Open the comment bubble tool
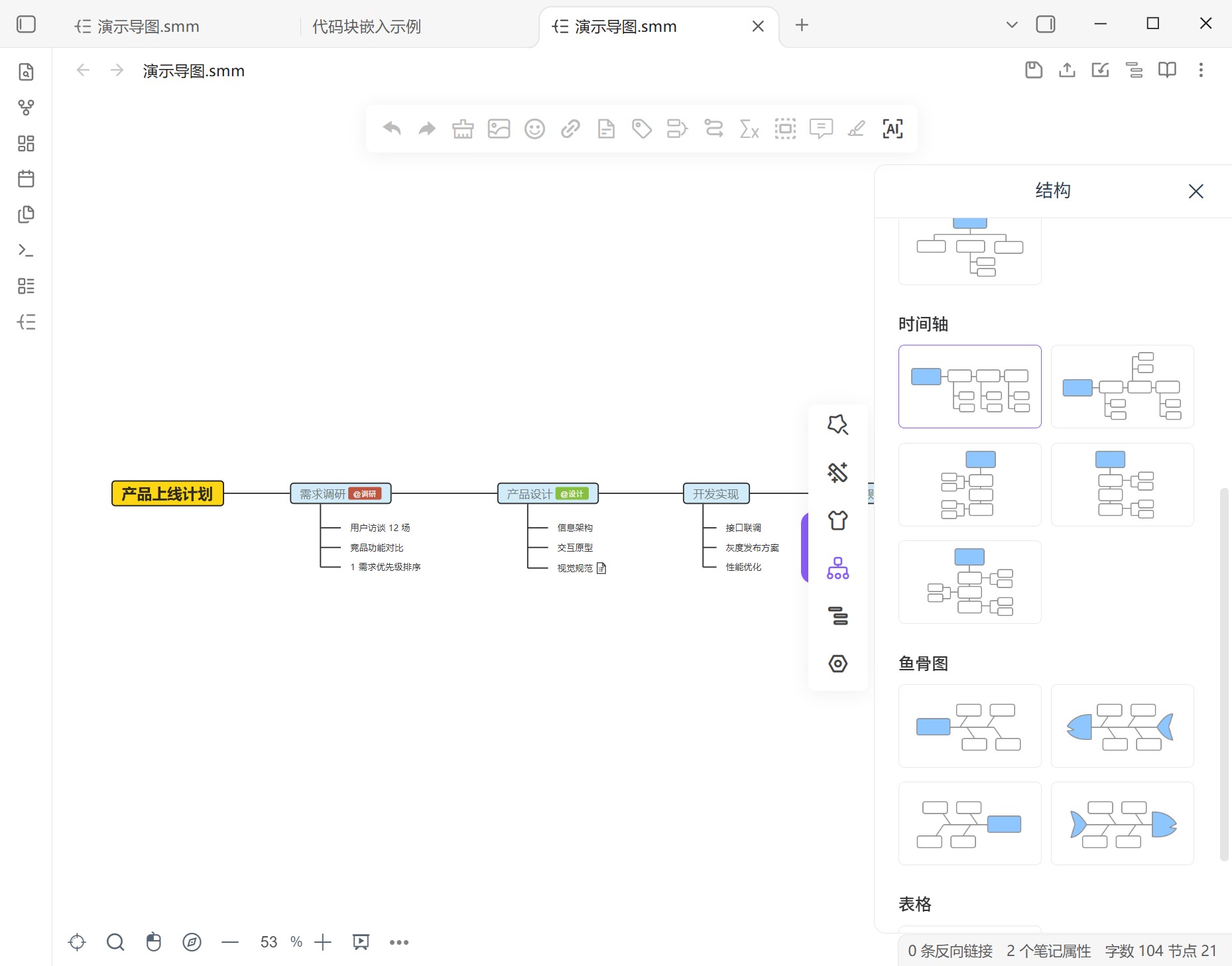Viewport: 1232px width, 966px height. (x=821, y=128)
